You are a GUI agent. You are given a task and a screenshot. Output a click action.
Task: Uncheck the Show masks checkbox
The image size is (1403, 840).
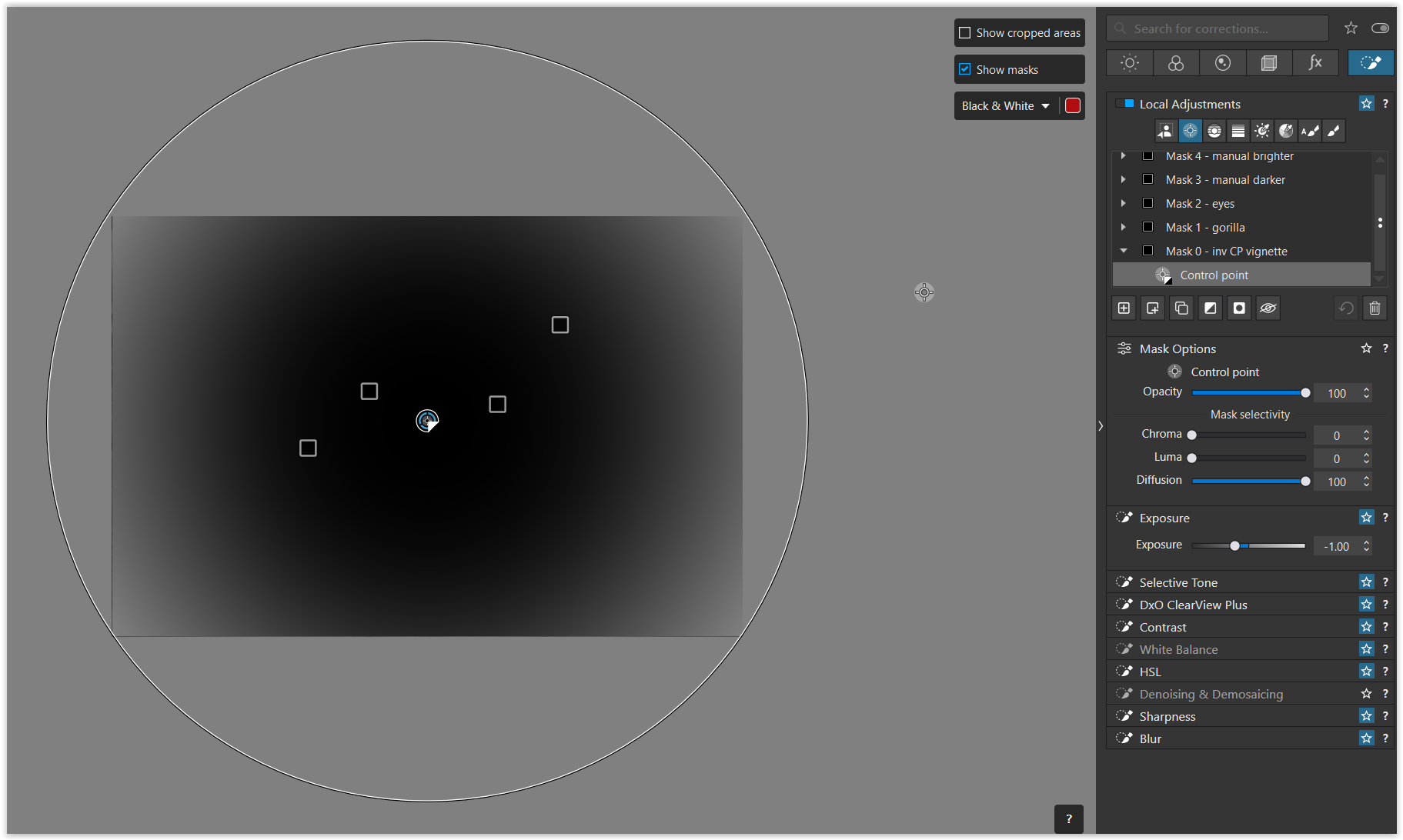(965, 69)
